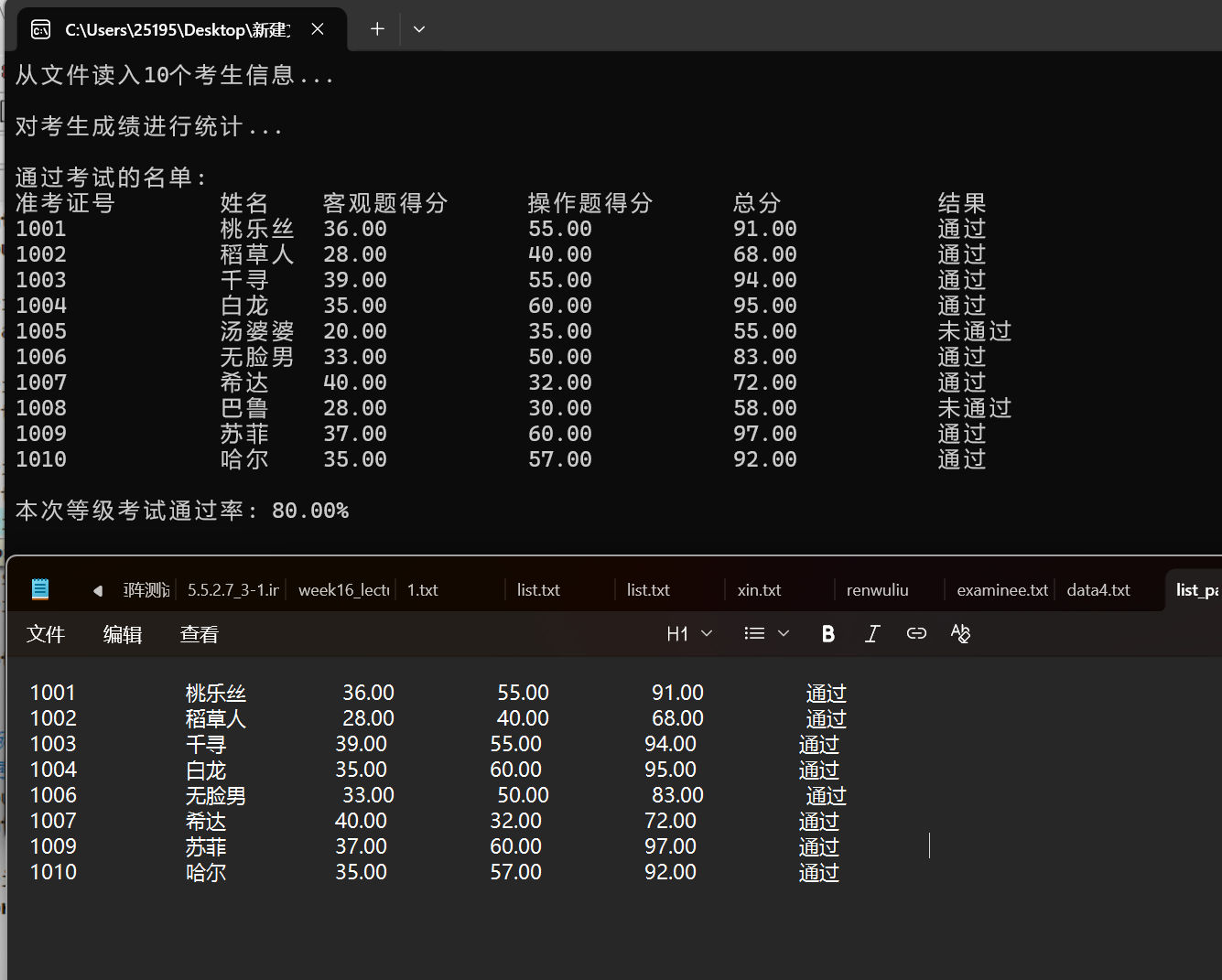
Task: Switch to the week16_lectu Notepad tab
Action: click(343, 590)
